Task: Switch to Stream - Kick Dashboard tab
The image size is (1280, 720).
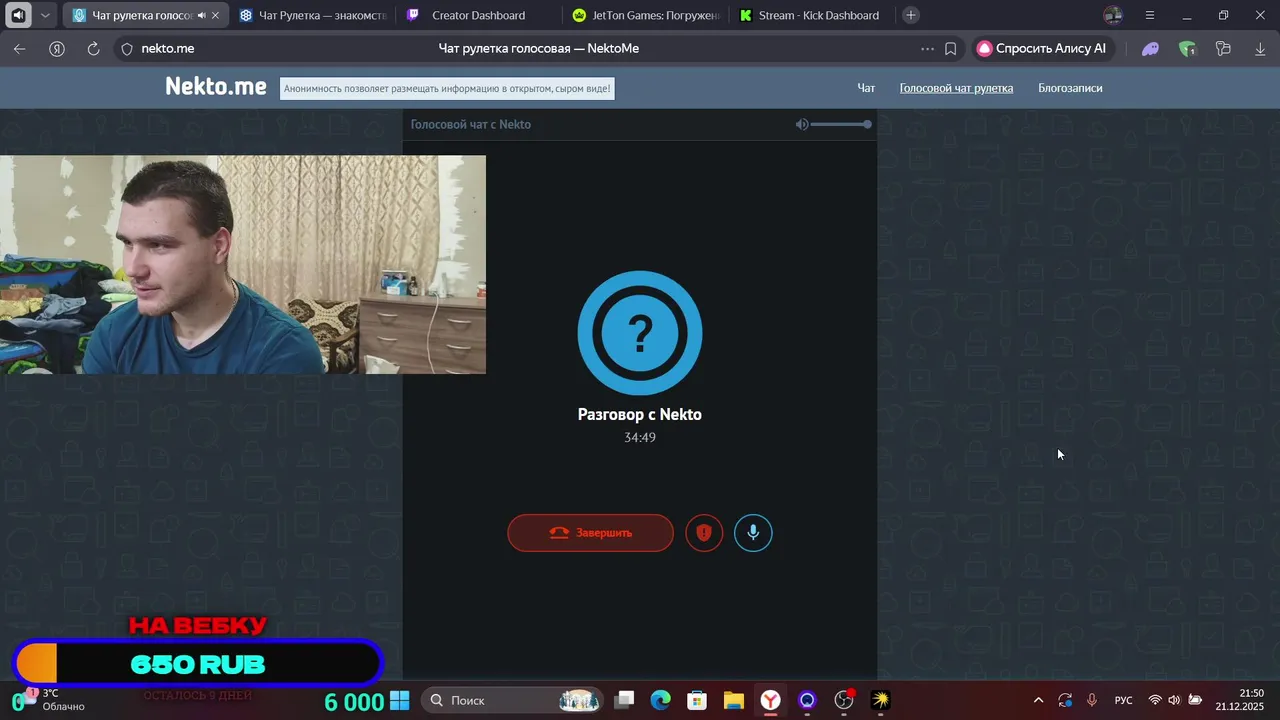Action: pyautogui.click(x=811, y=15)
